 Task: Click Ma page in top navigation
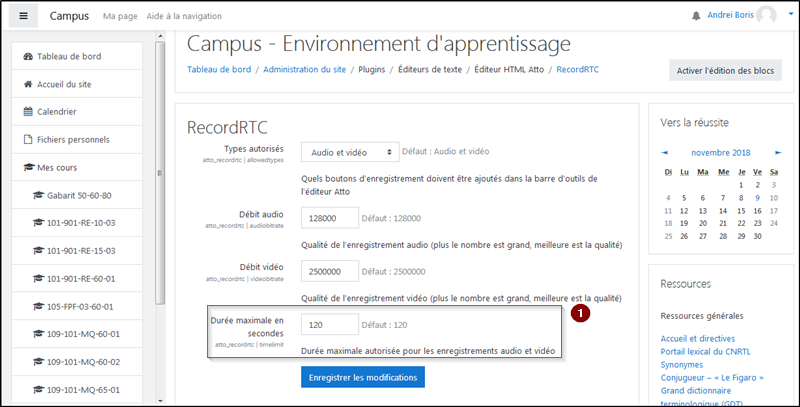(x=120, y=17)
